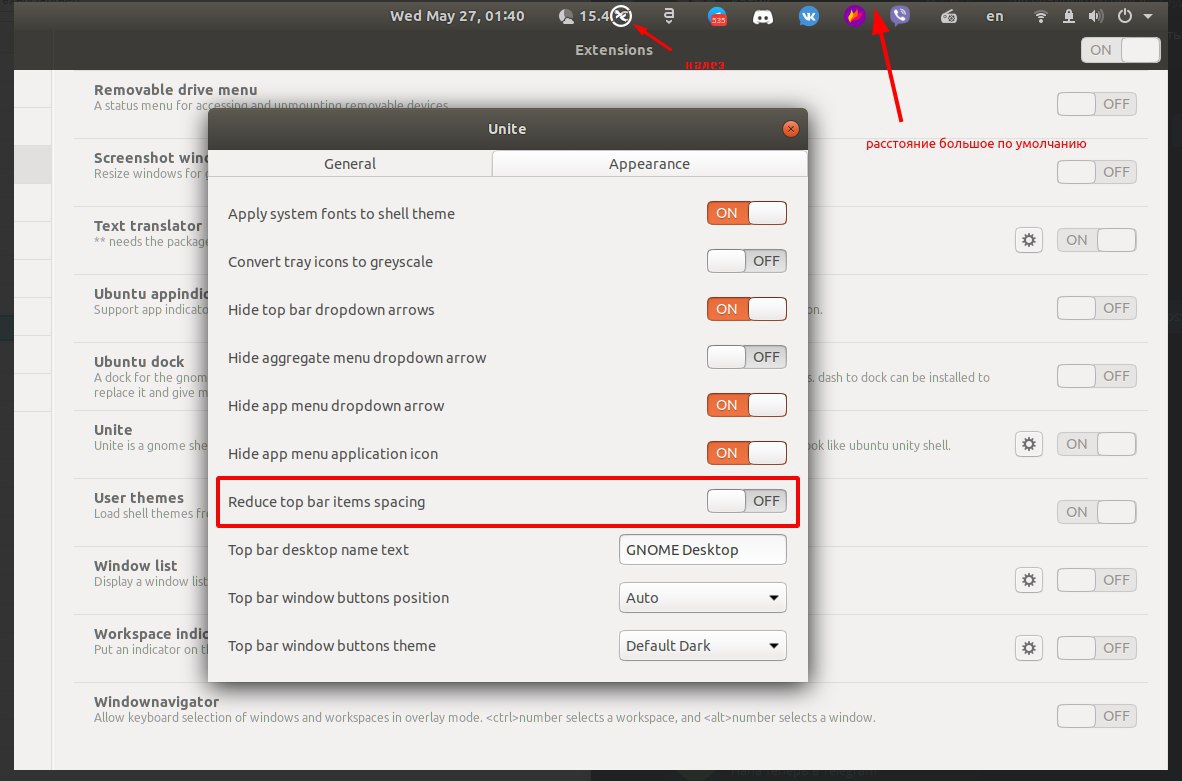Open the Viber tray icon
Image resolution: width=1182 pixels, height=781 pixels.
[899, 16]
